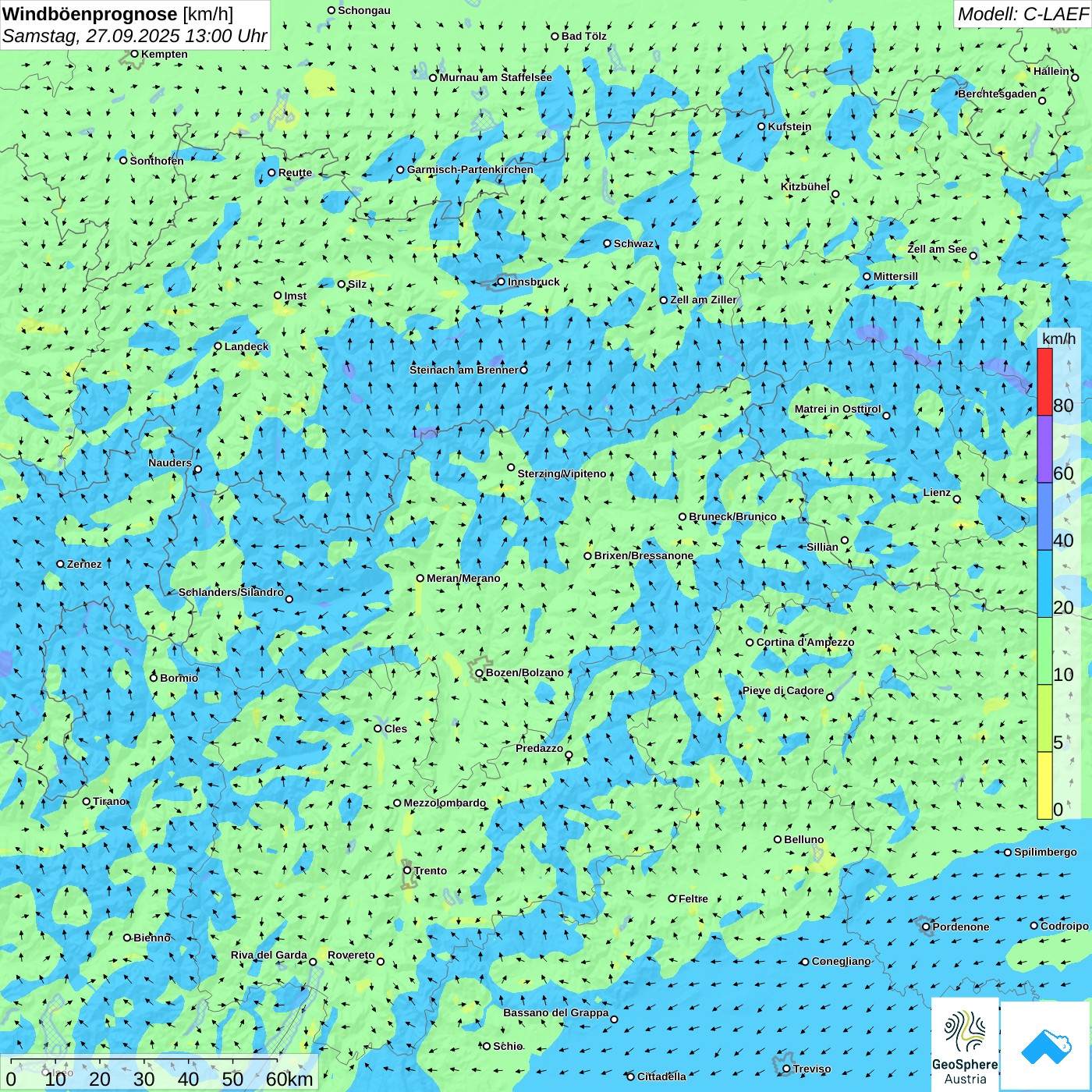This screenshot has height=1092, width=1092.
Task: Click the Bad Tölz city label
Action: (x=584, y=36)
